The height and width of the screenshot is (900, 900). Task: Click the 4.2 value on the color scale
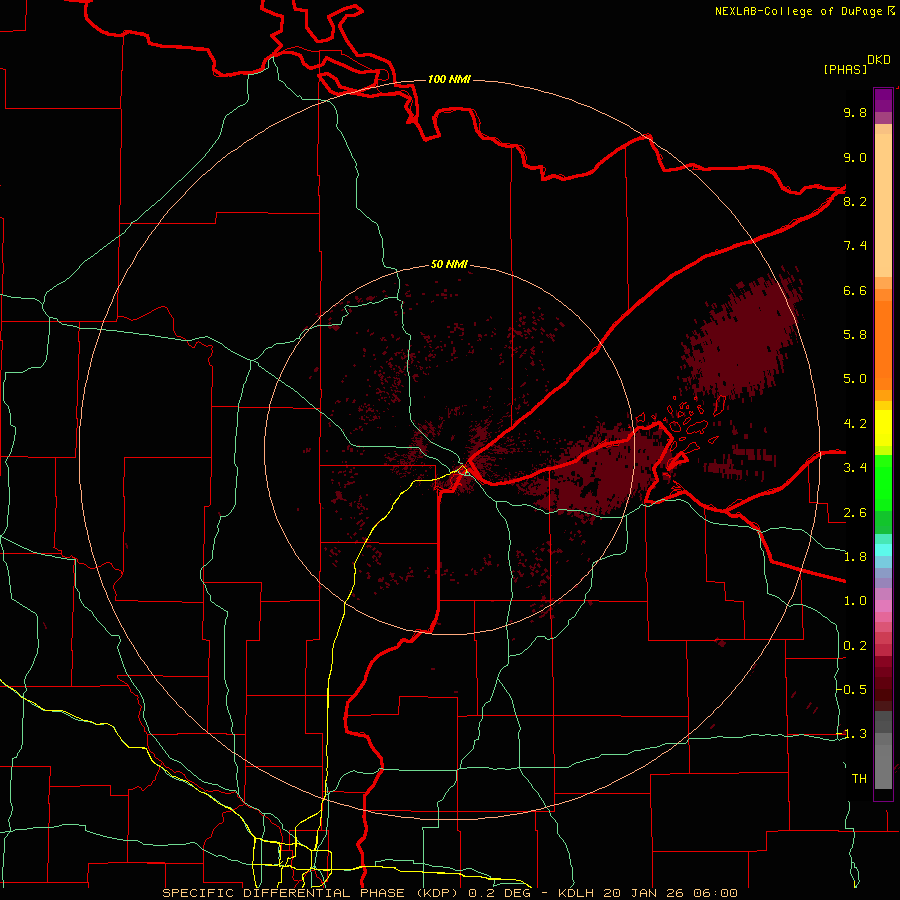click(855, 424)
